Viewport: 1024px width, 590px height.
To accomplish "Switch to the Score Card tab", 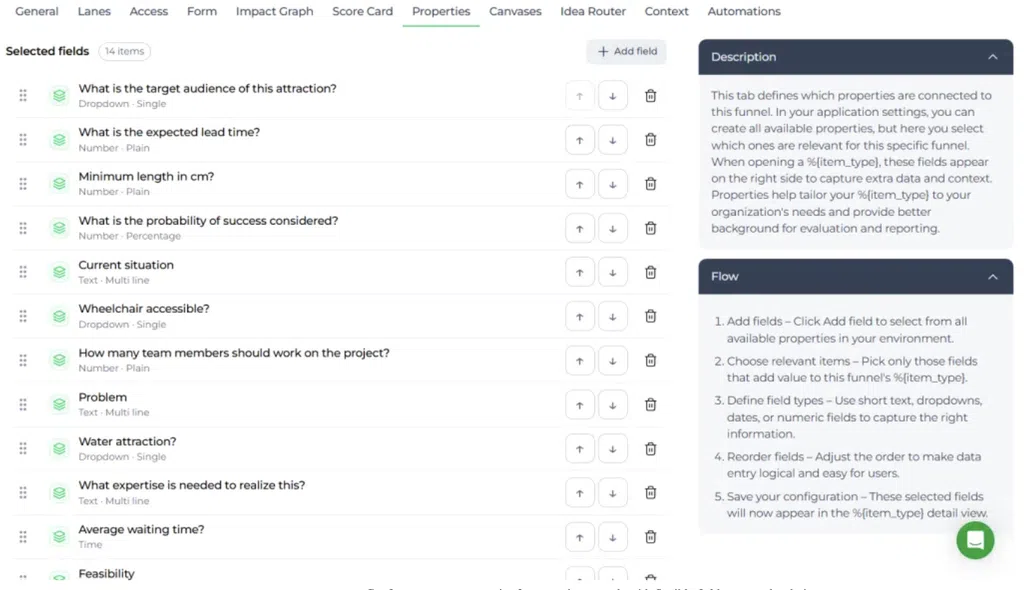I will tap(362, 11).
